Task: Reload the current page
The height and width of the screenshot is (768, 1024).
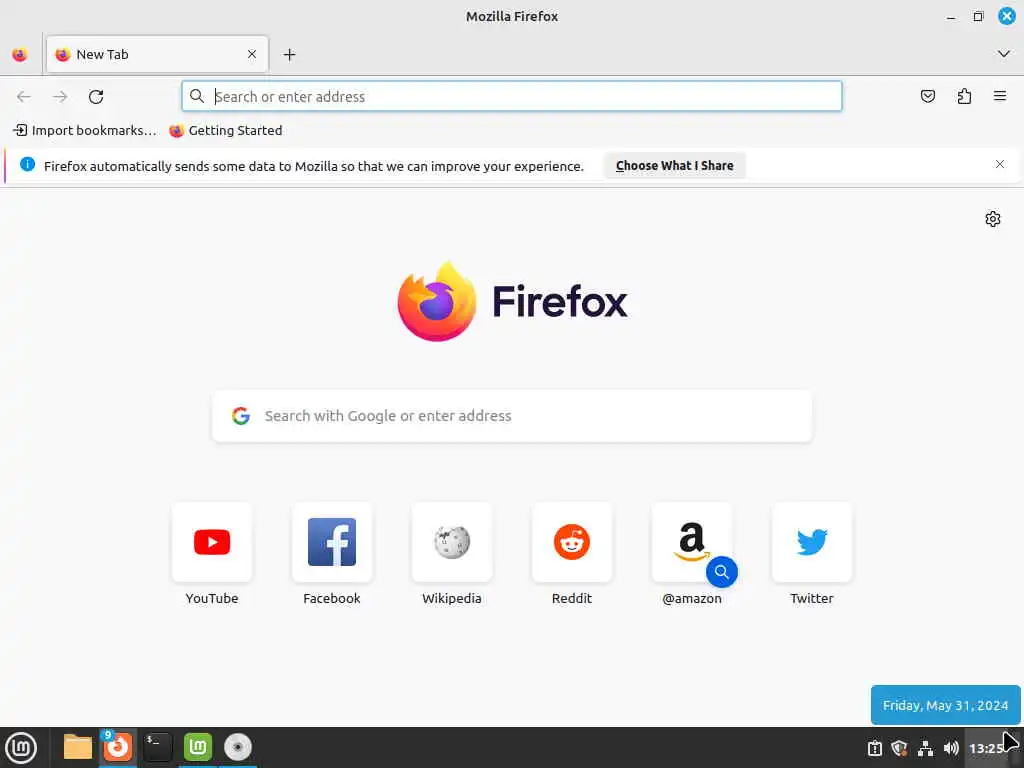Action: (x=96, y=97)
